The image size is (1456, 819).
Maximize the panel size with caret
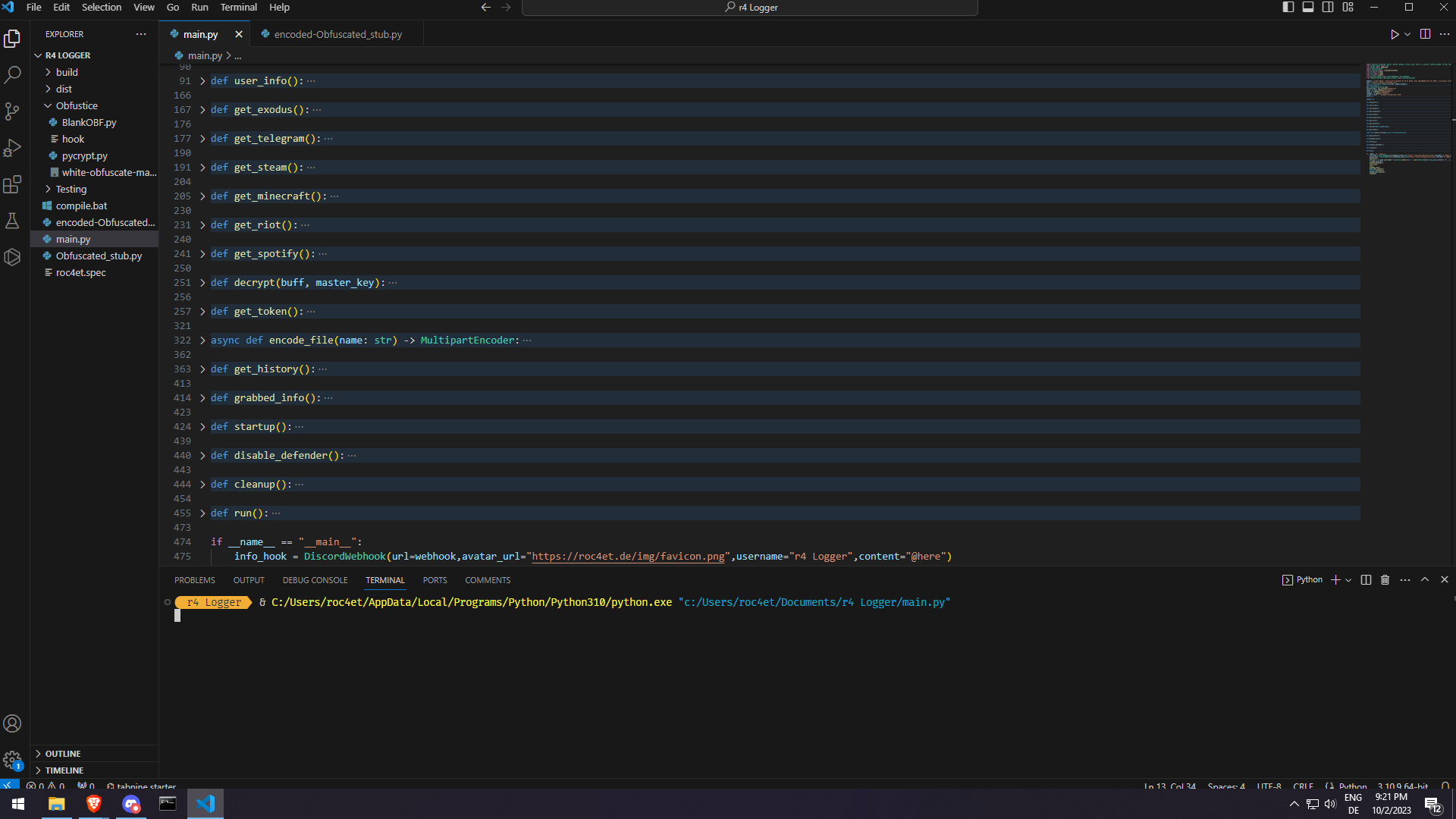[x=1425, y=580]
